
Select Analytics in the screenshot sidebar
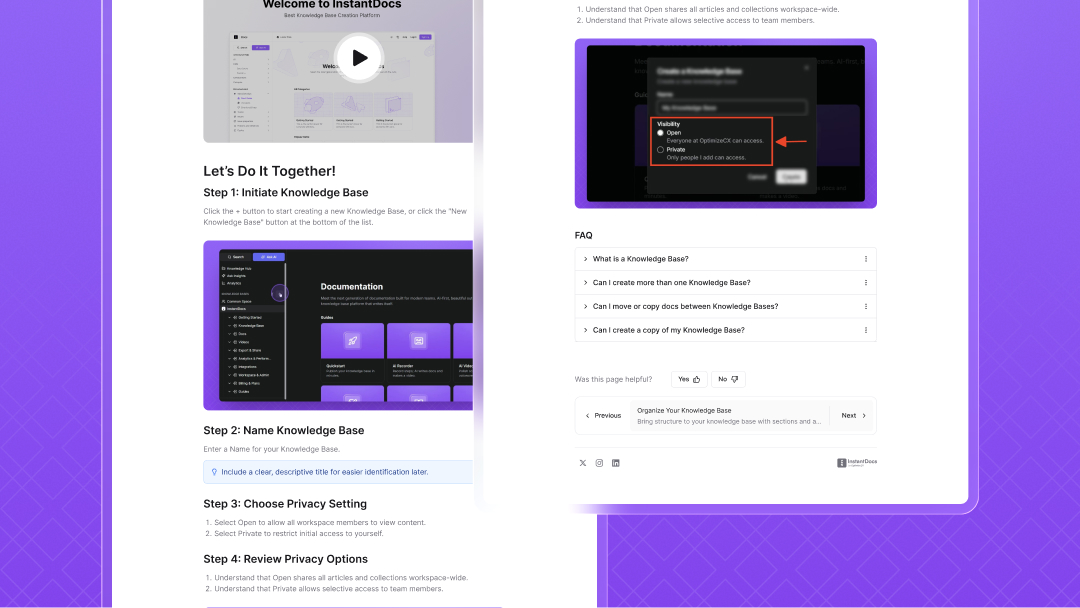tap(232, 283)
